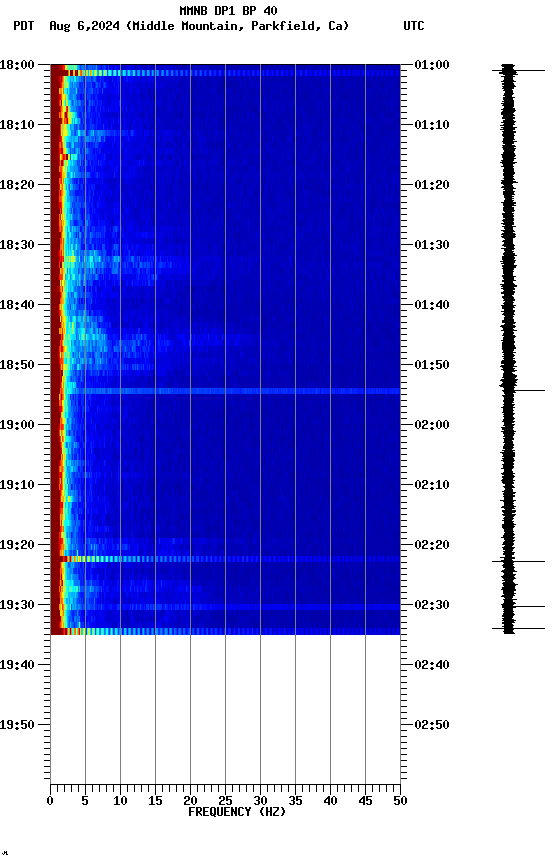Click the faint spectrogram band at 19:30

tap(225, 607)
